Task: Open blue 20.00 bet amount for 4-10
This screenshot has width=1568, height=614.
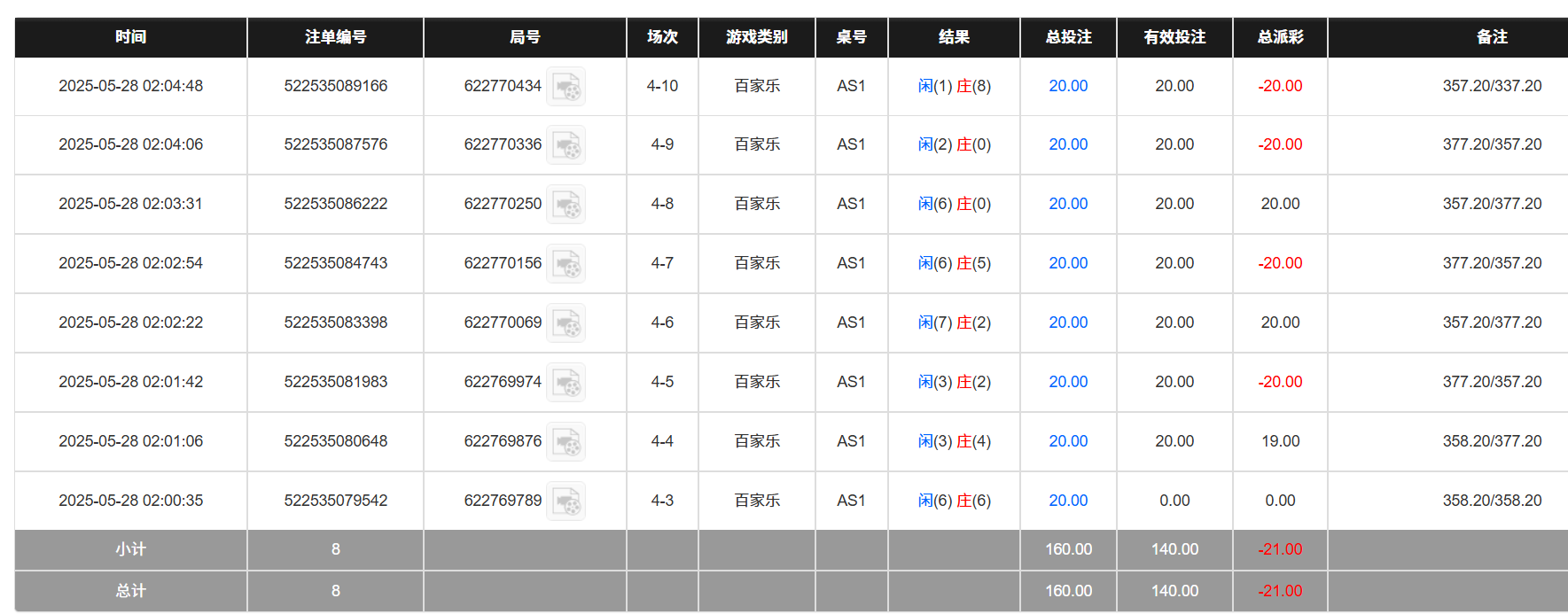Action: 1068,86
